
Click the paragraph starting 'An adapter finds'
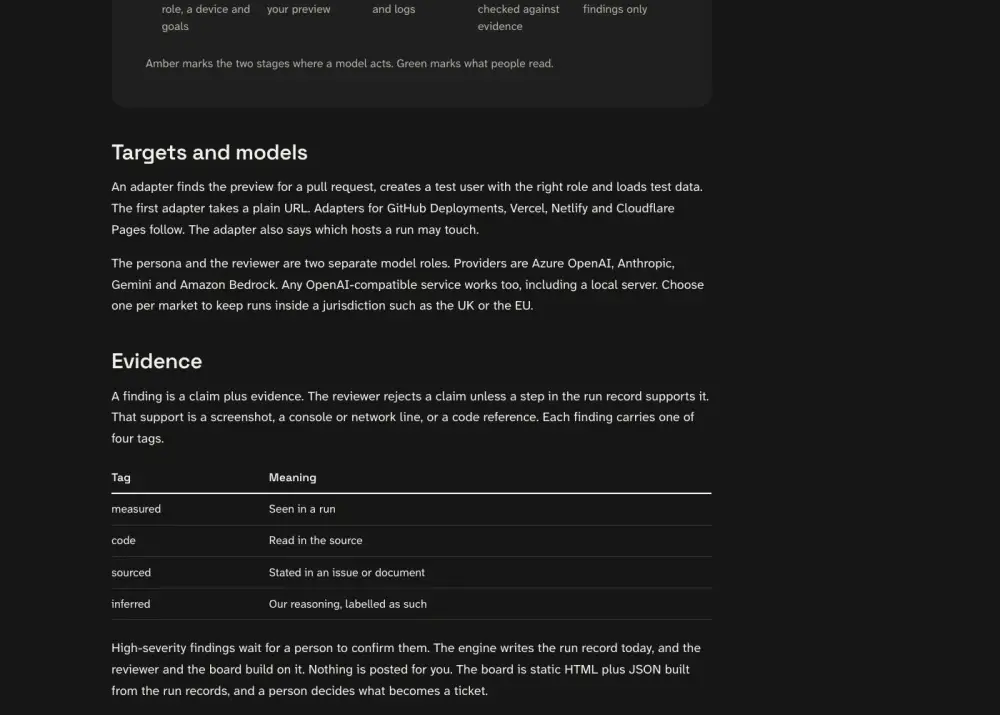click(407, 208)
